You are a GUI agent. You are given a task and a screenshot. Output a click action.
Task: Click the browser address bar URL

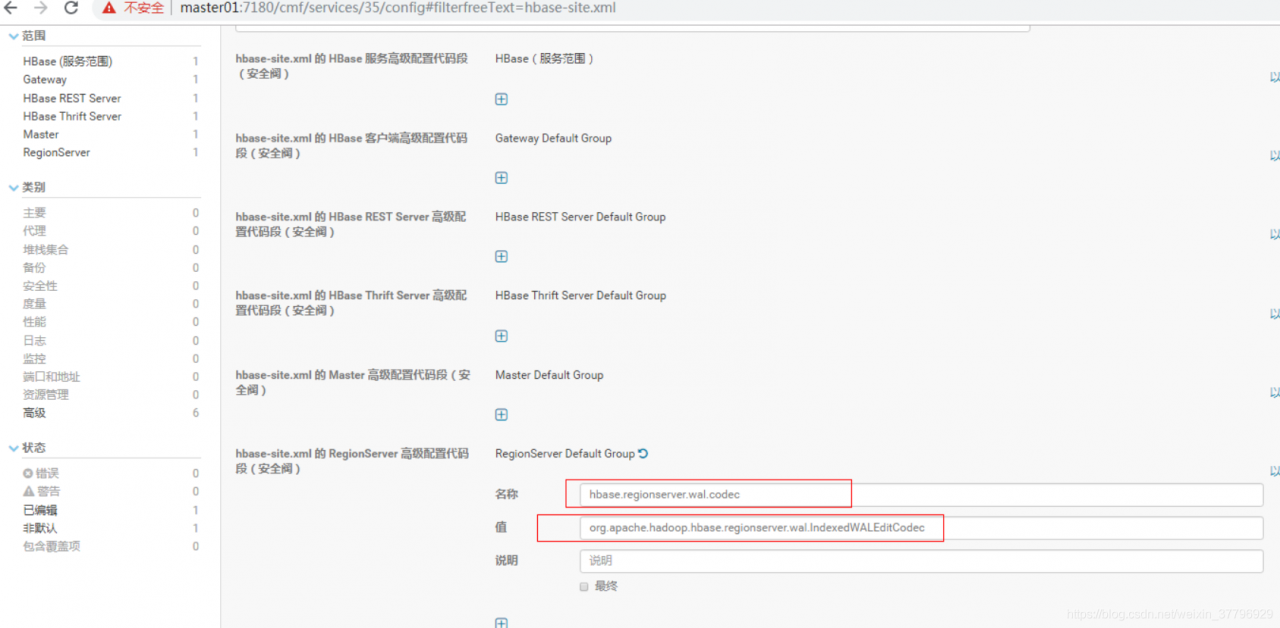(398, 8)
